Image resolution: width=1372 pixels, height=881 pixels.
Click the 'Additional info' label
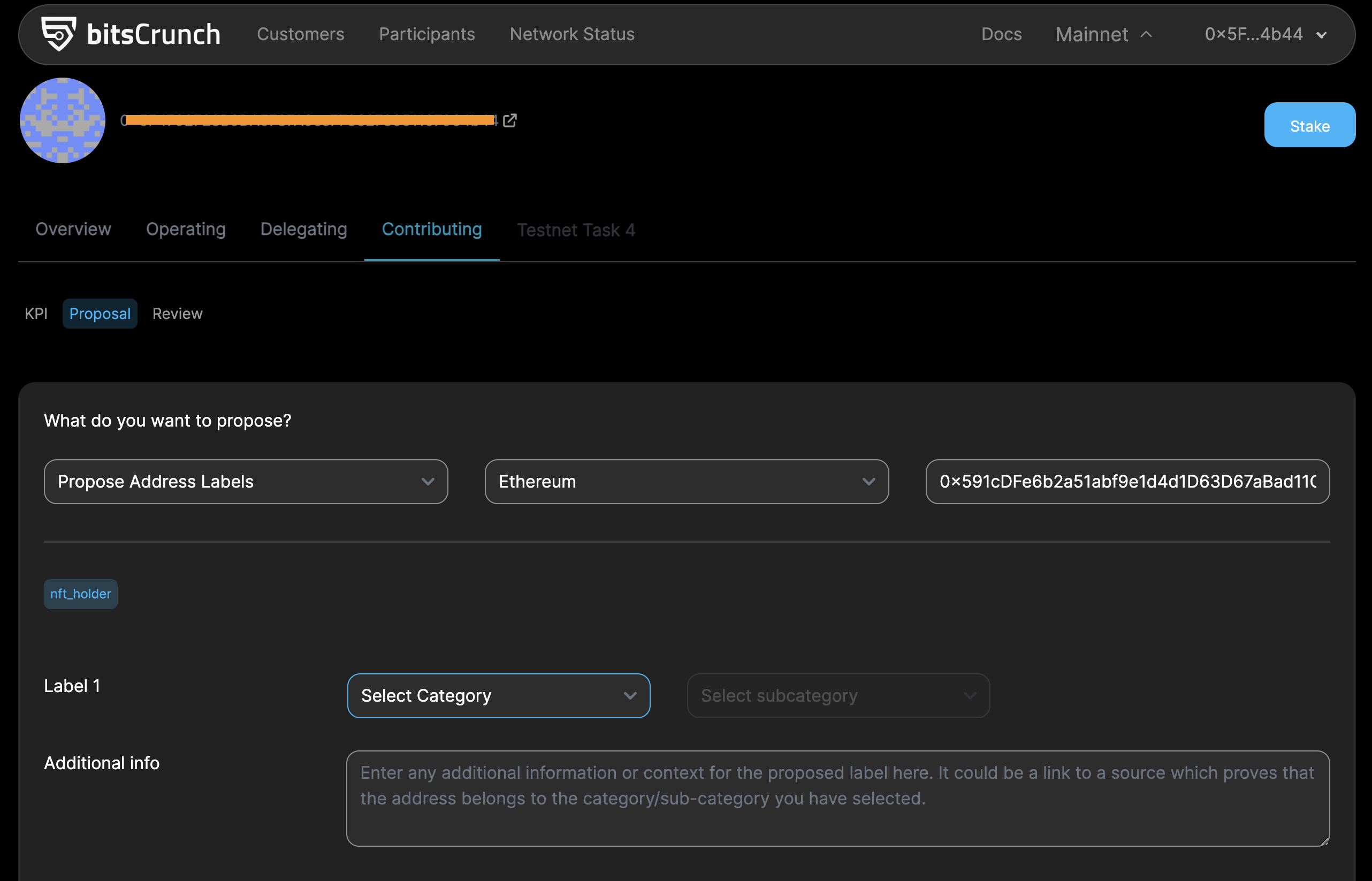coord(102,763)
